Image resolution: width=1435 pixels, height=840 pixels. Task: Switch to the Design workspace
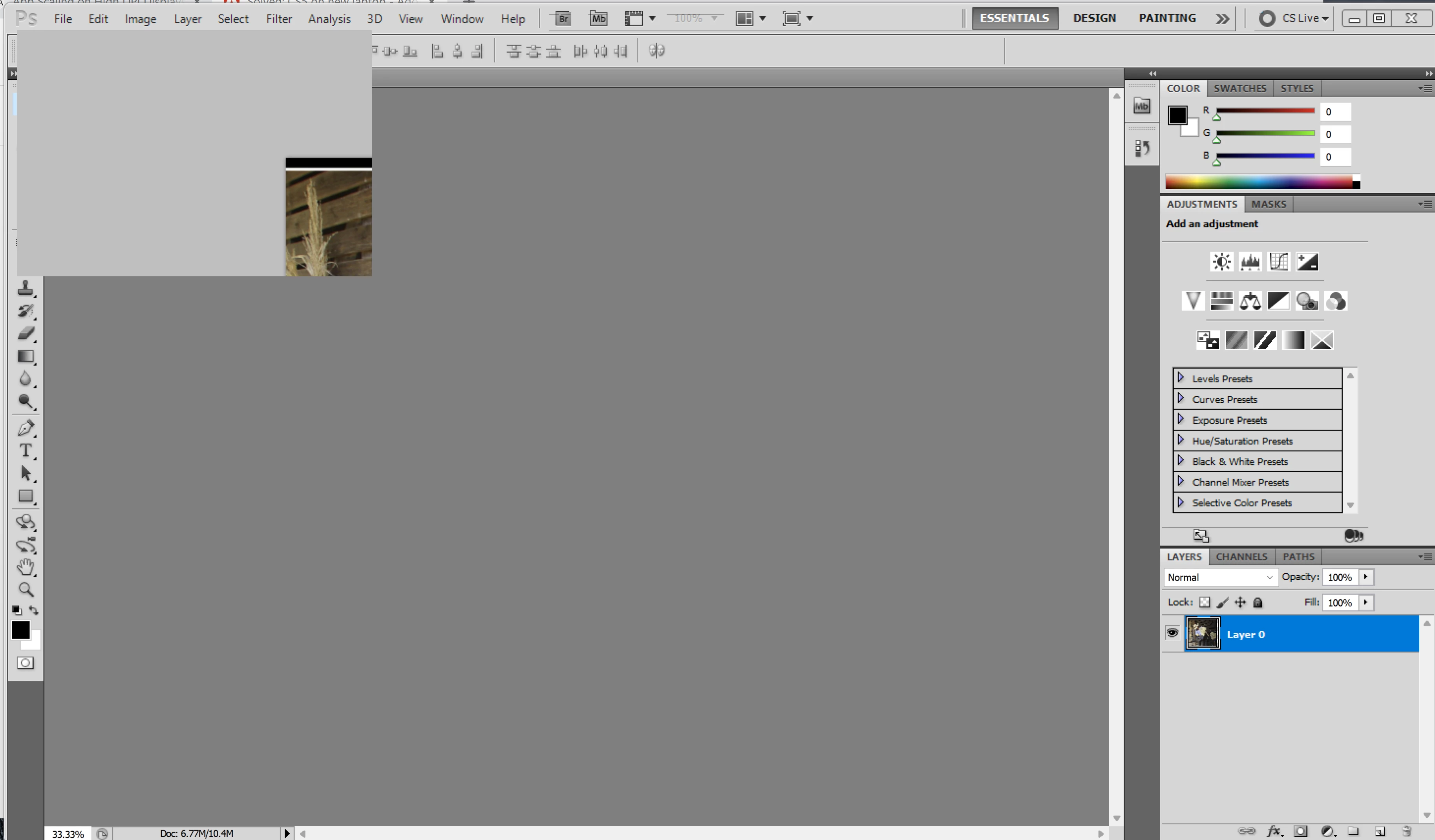coord(1094,18)
